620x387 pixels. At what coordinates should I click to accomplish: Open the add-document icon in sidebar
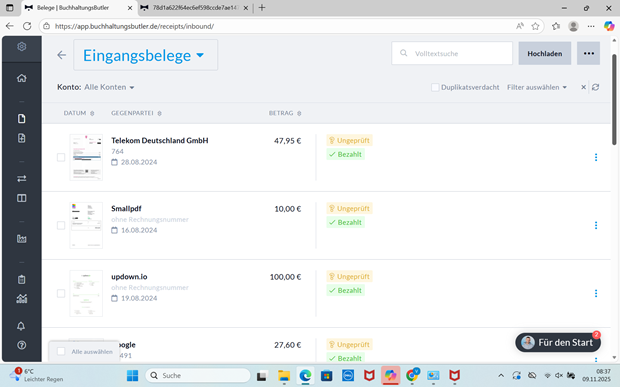pyautogui.click(x=21, y=138)
